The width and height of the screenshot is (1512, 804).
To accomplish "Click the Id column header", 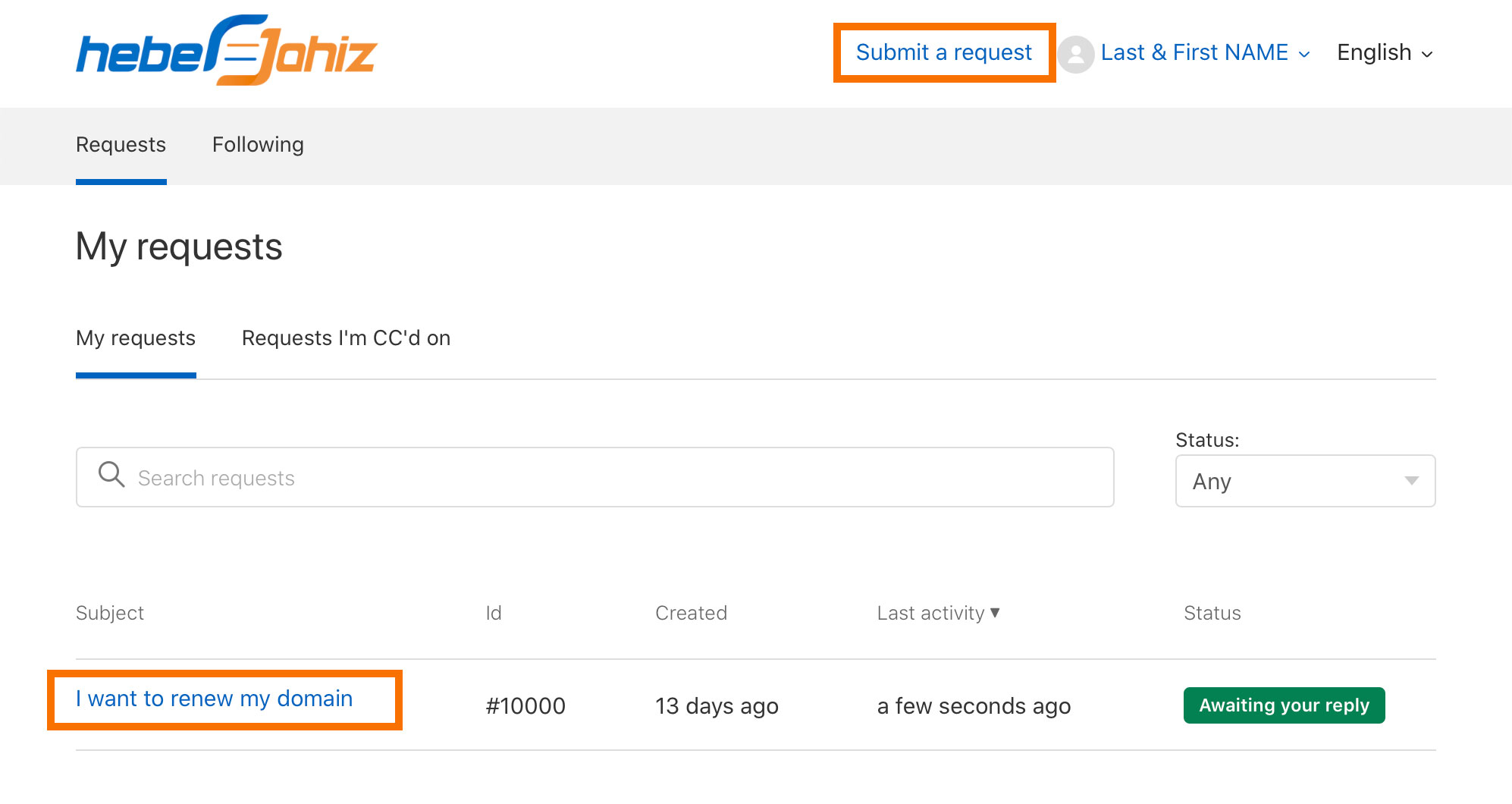I will click(494, 613).
